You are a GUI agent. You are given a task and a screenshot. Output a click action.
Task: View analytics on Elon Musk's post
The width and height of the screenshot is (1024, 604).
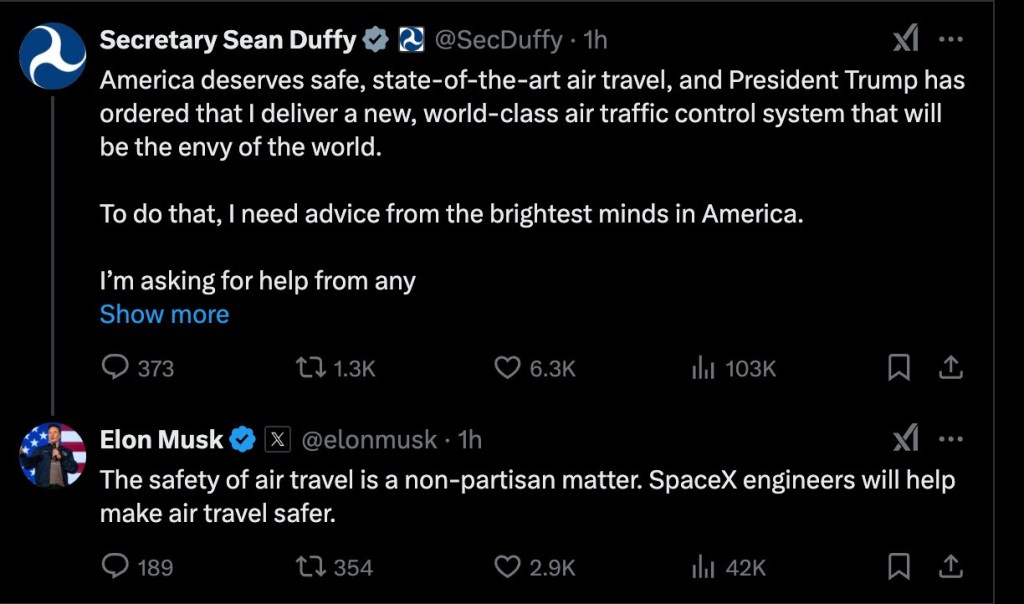coord(704,567)
